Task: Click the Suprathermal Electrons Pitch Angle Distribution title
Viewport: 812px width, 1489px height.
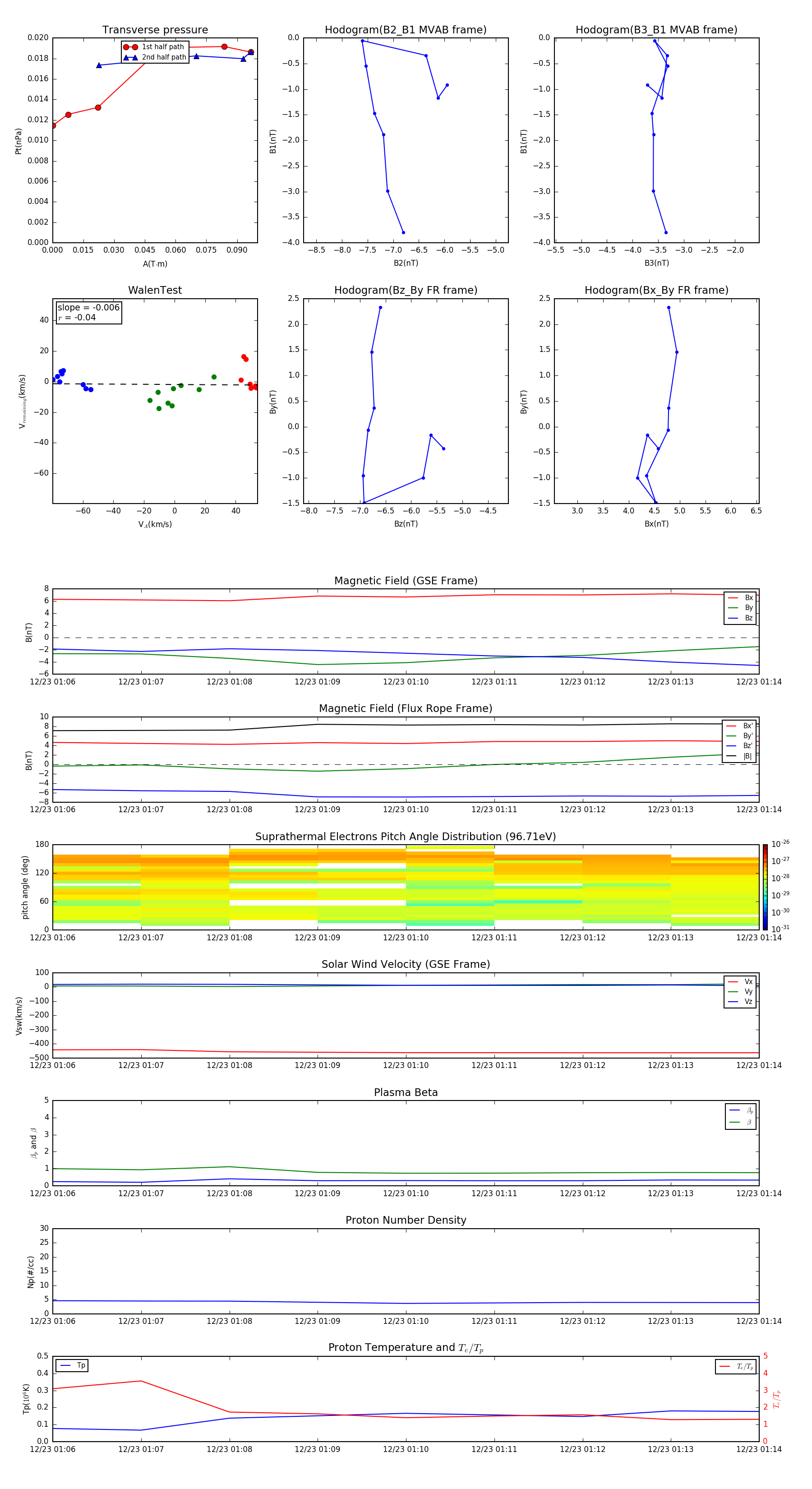Action: [x=406, y=837]
